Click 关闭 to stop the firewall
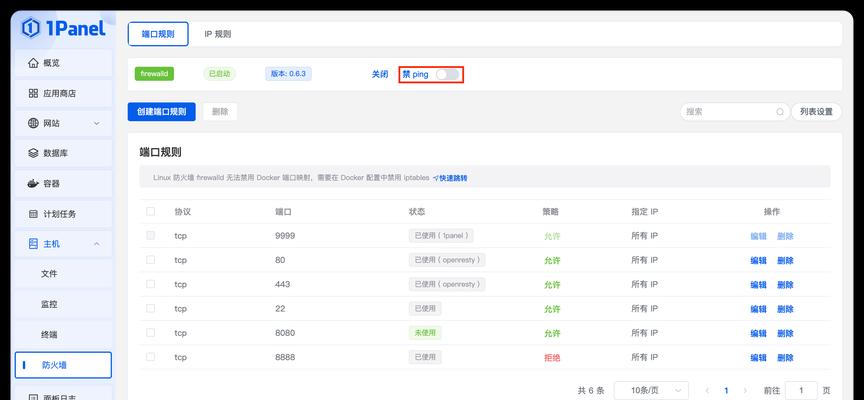This screenshot has height=400, width=864. pos(380,74)
